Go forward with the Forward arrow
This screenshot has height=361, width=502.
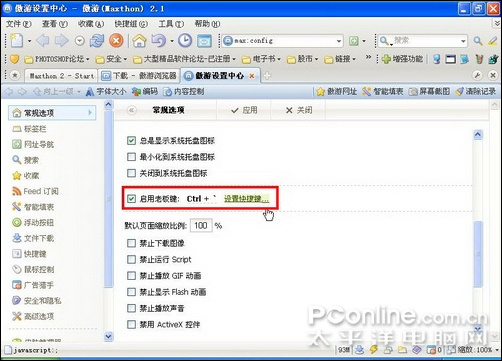click(61, 41)
